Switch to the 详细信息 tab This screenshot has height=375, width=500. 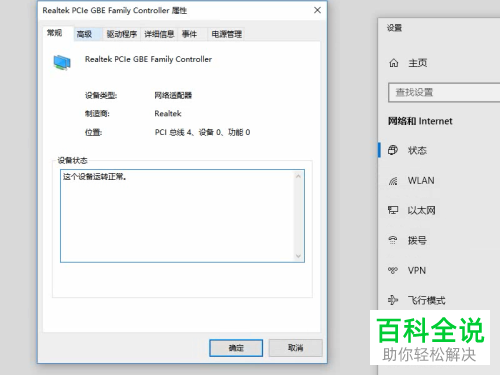159,34
